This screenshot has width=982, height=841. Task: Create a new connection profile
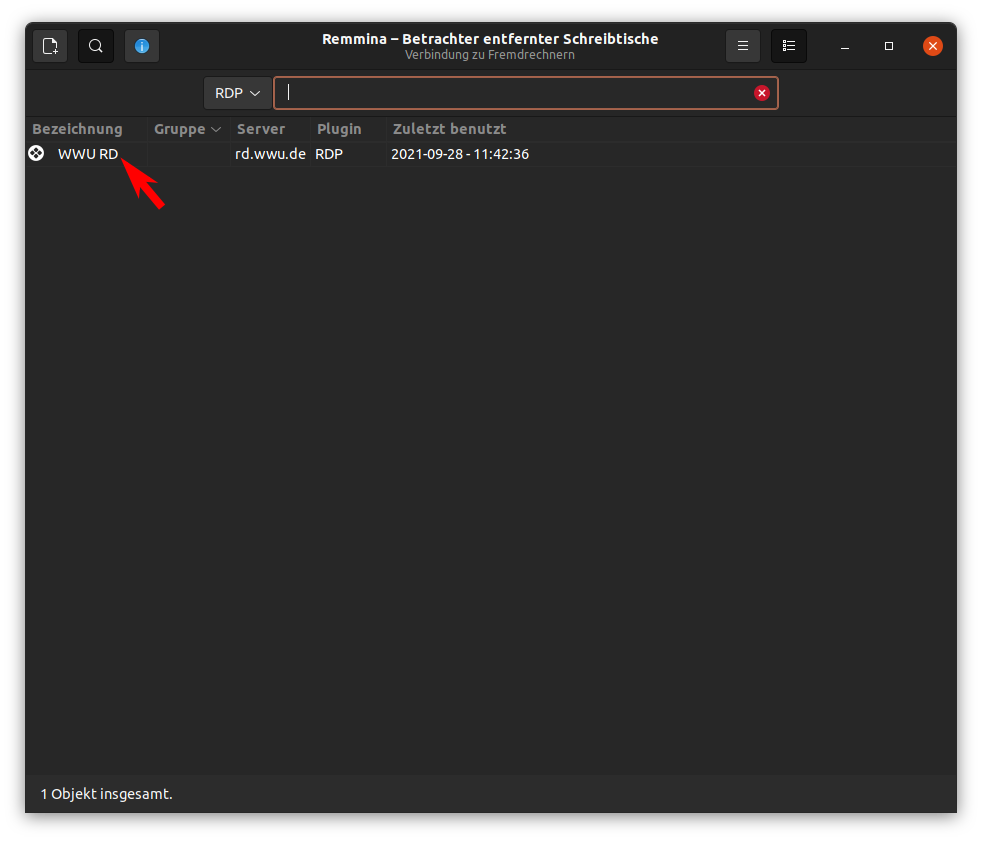click(x=50, y=46)
